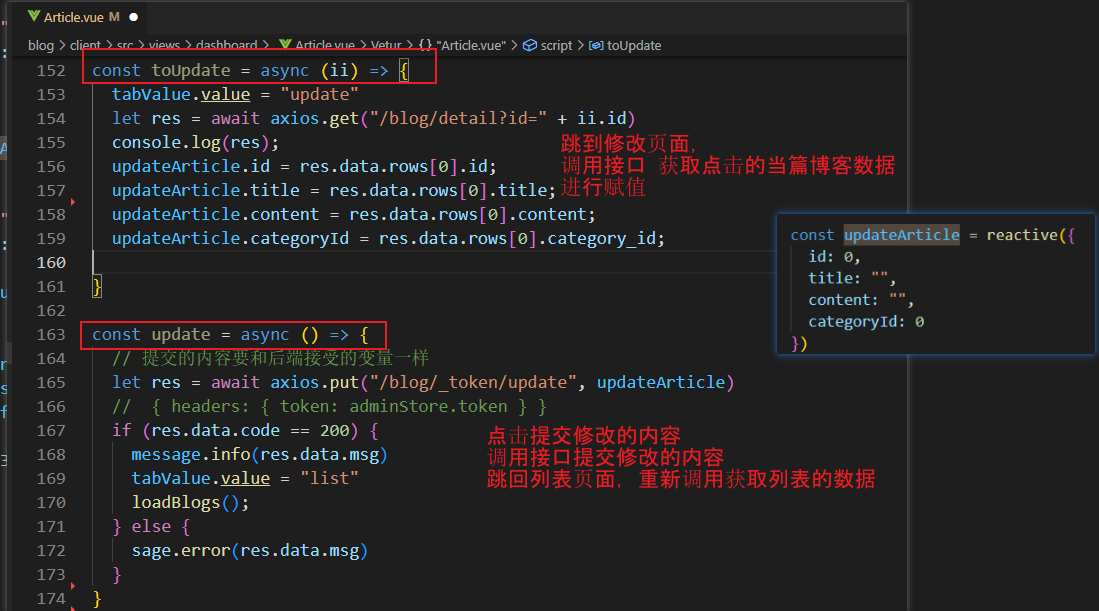The width and height of the screenshot is (1099, 611).
Task: Select the Vetur breadcrumb item
Action: pos(386,45)
